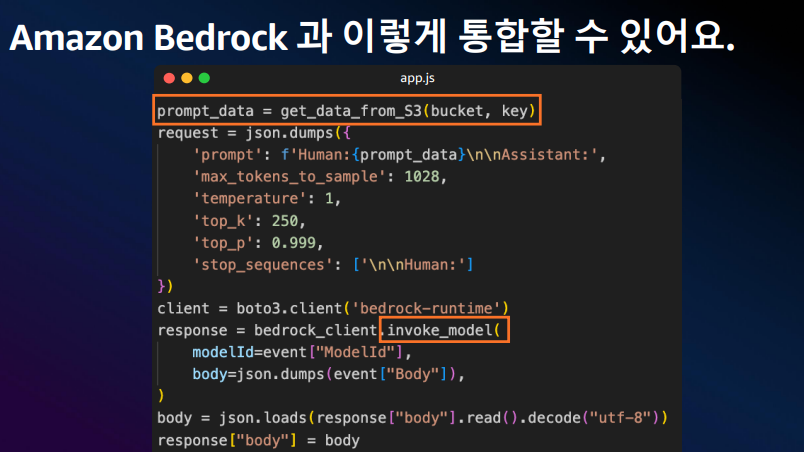Click '.invoke_model(' in the response line
The height and width of the screenshot is (452, 804).
pos(444,330)
